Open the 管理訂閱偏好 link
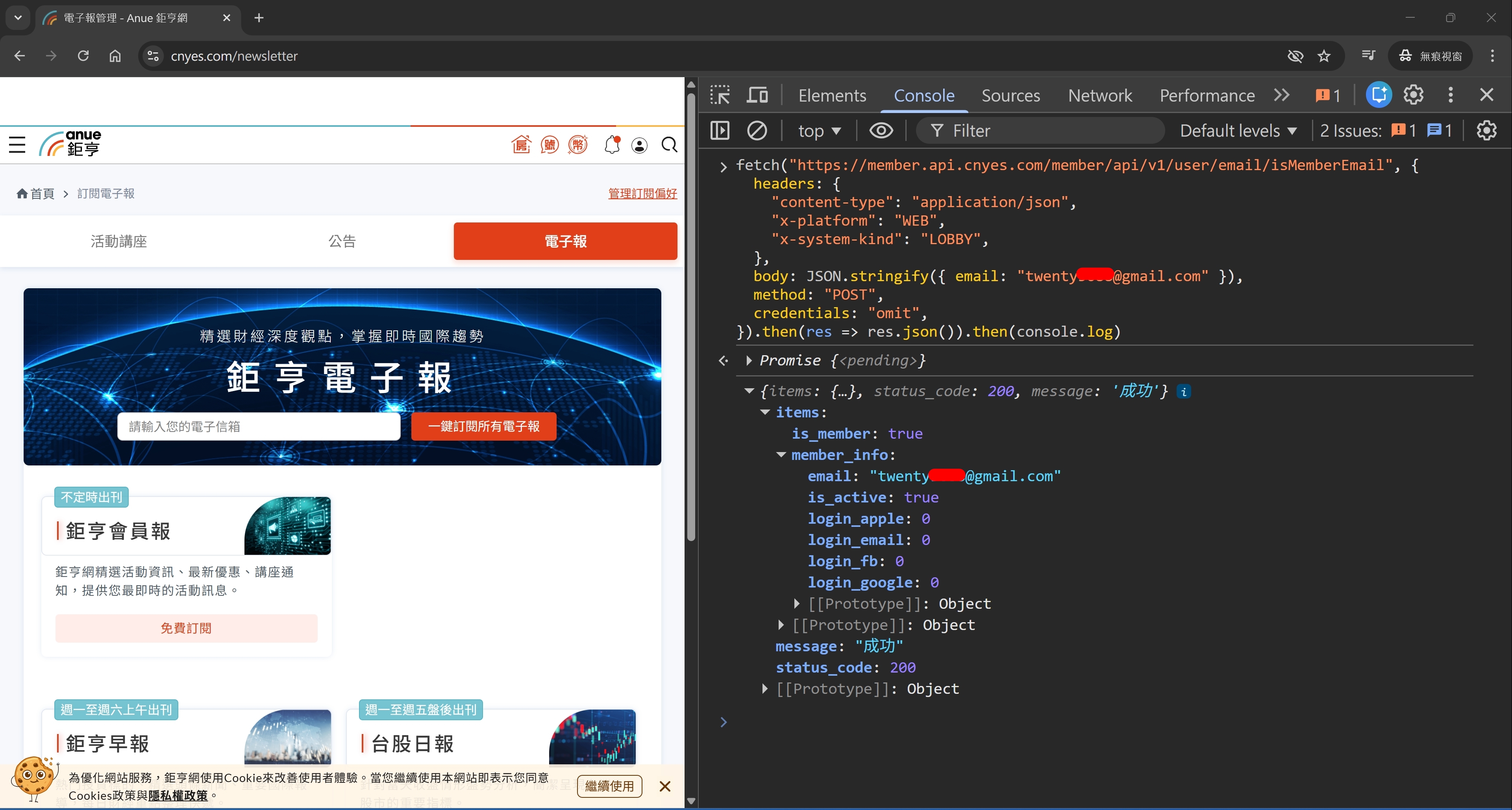Viewport: 1512px width, 810px height. point(643,194)
